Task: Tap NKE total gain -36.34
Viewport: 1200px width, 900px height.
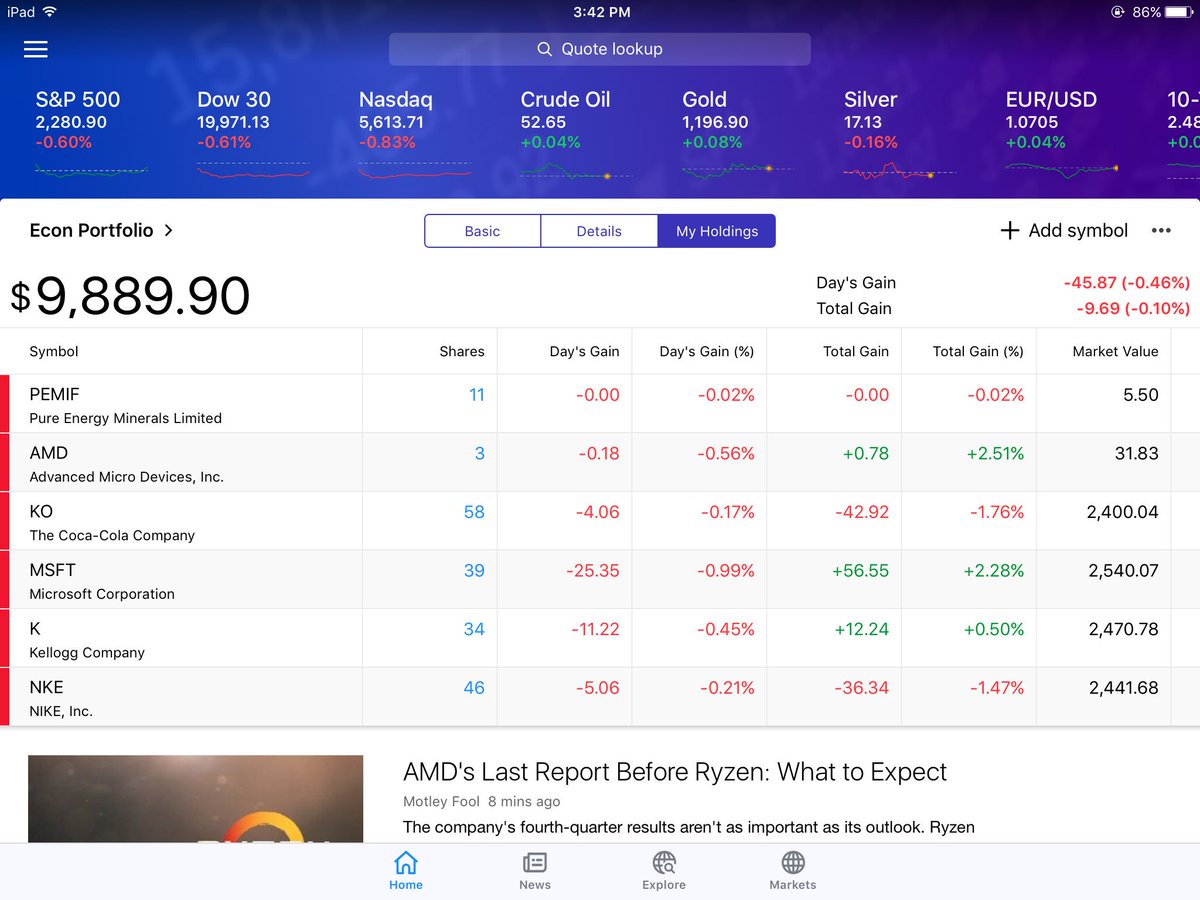Action: pyautogui.click(x=861, y=688)
